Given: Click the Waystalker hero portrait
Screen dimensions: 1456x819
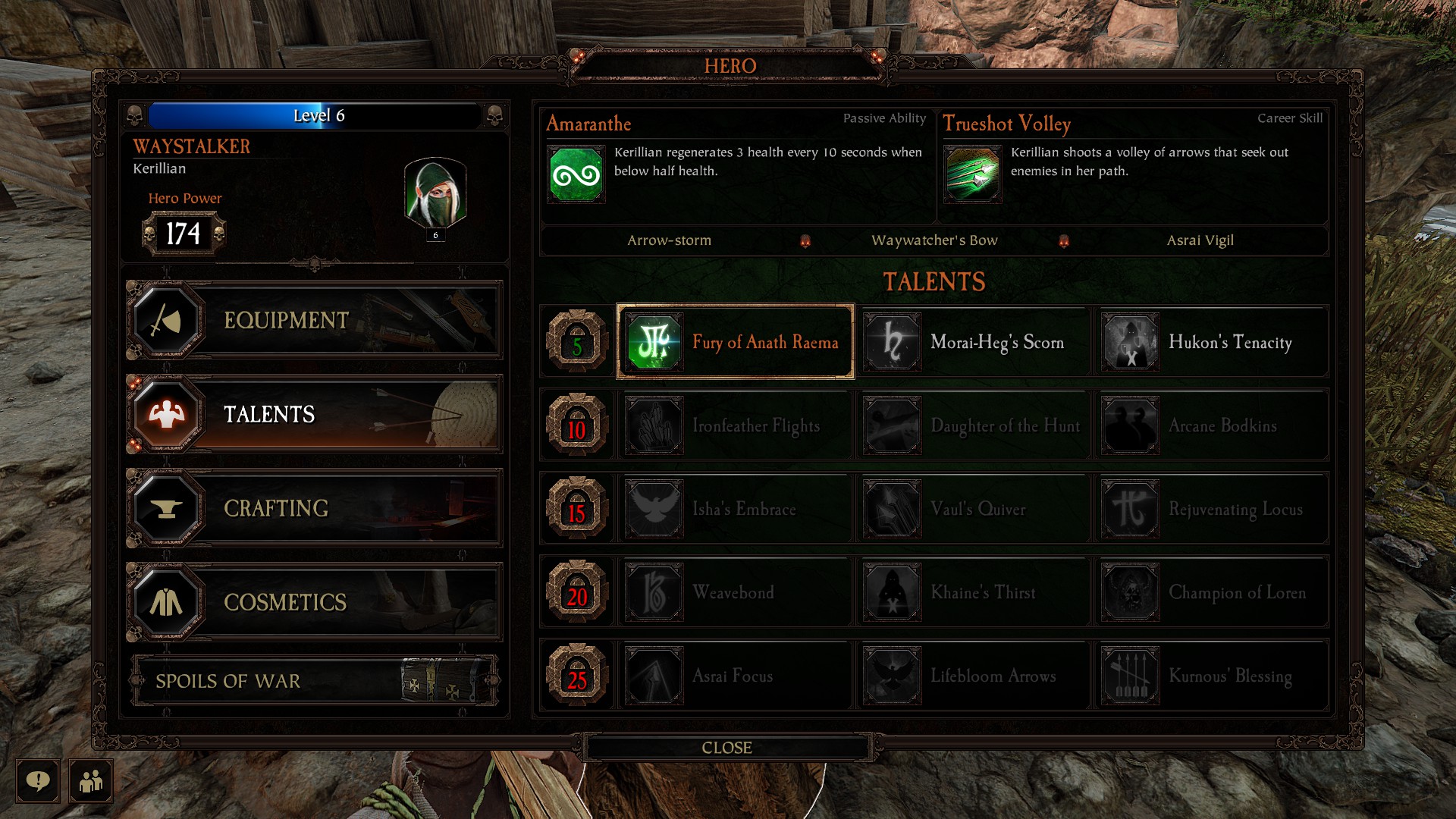Looking at the screenshot, I should (x=435, y=194).
